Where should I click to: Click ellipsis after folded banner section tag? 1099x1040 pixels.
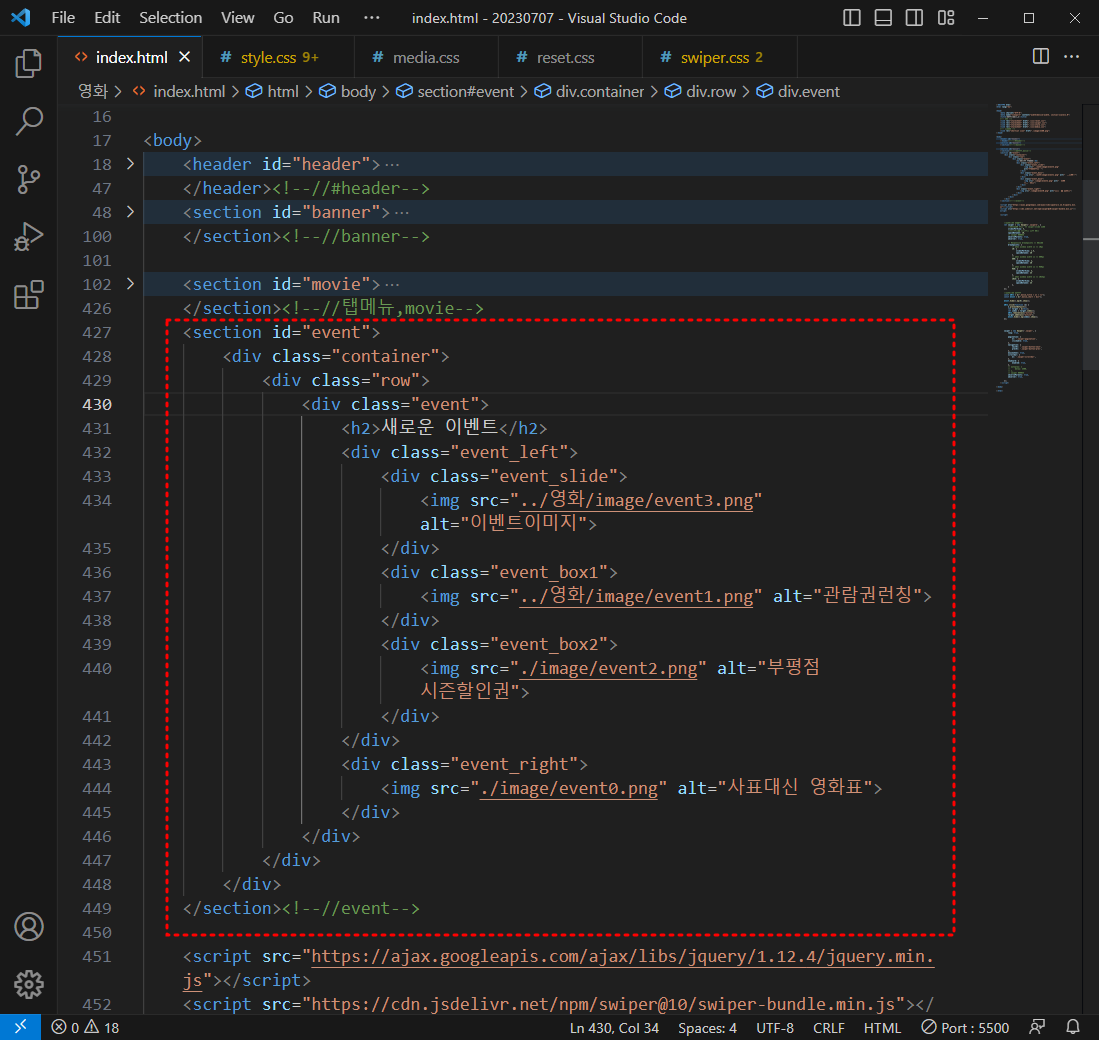[402, 212]
